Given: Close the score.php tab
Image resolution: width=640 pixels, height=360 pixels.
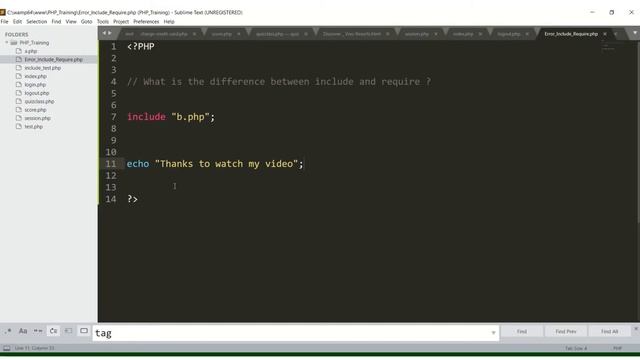Looking at the screenshot, I should (x=239, y=34).
